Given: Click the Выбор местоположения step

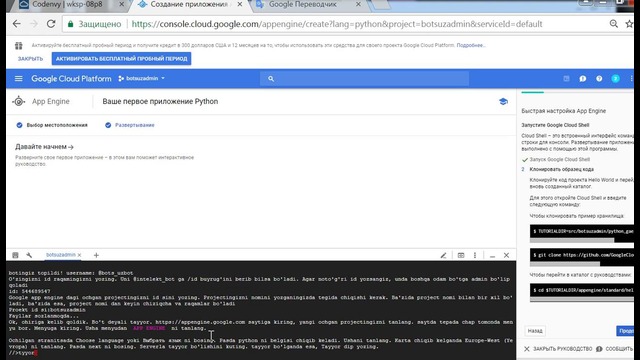Looking at the screenshot, I should 52,125.
